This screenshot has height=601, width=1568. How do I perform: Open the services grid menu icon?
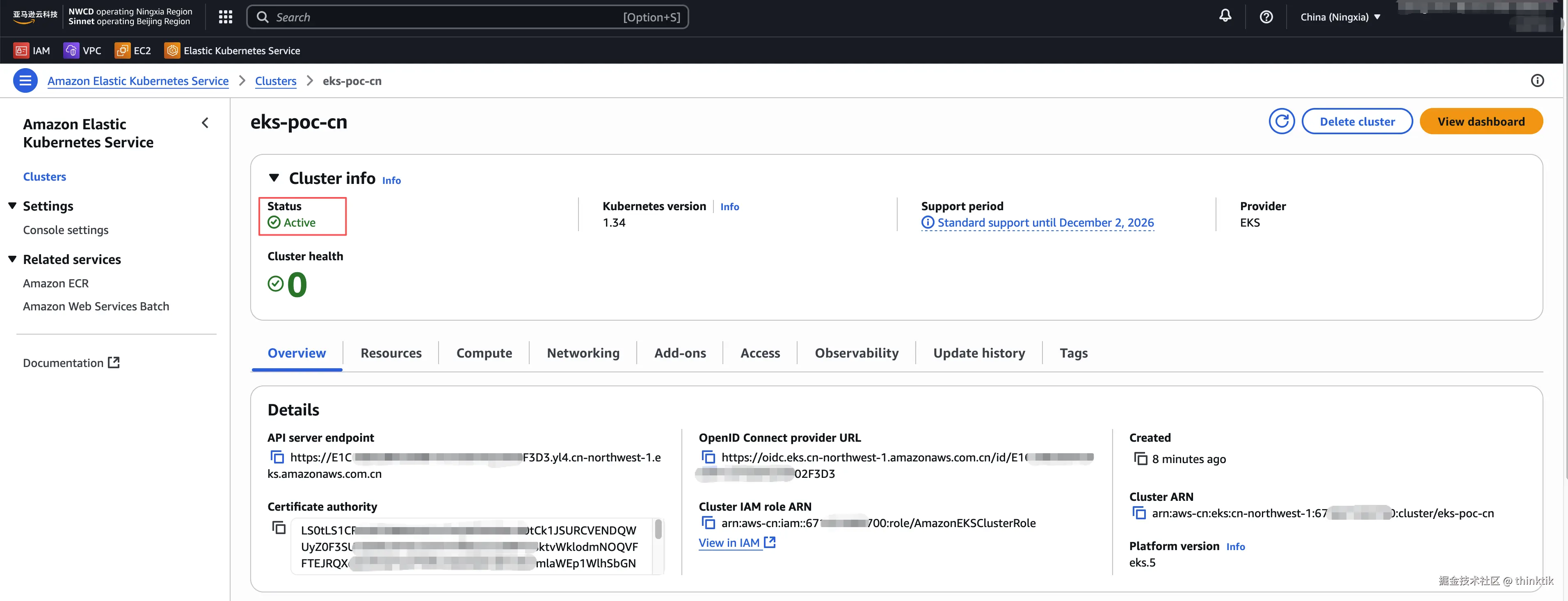225,17
